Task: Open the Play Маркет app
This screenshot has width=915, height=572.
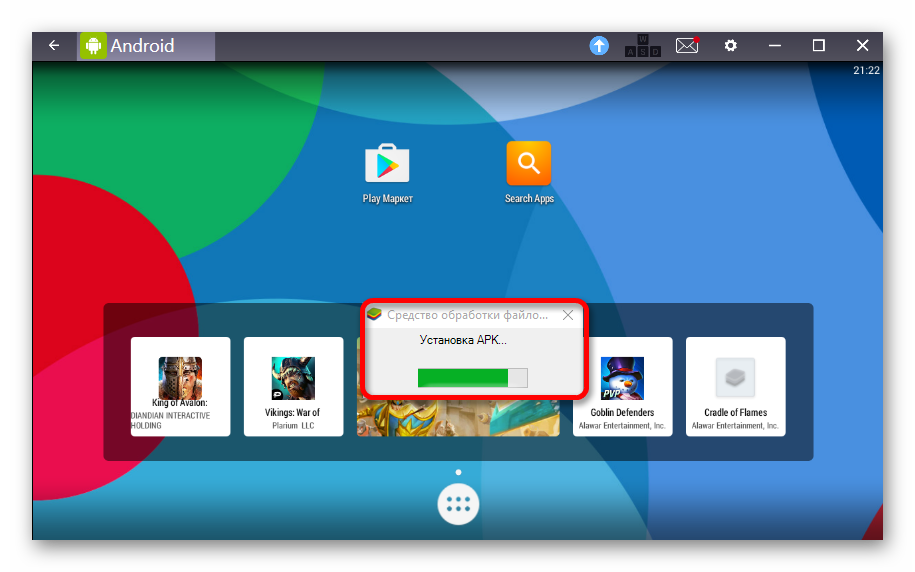Action: 387,173
